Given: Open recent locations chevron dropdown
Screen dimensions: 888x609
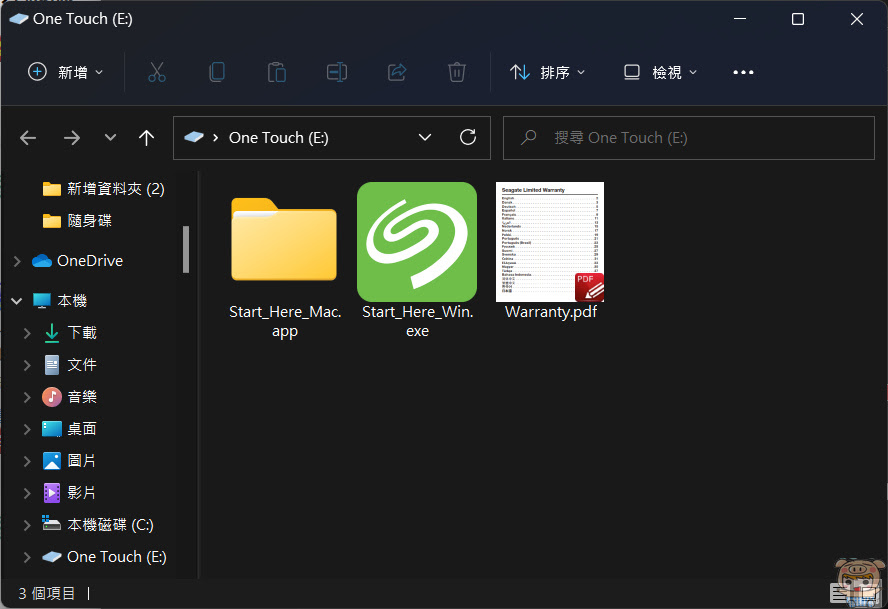Looking at the screenshot, I should pyautogui.click(x=110, y=137).
